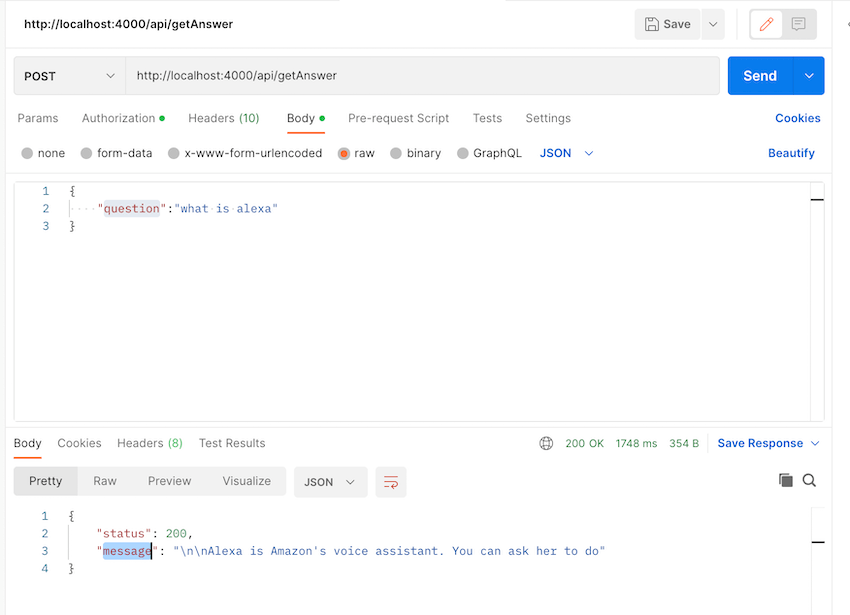Open the POST method dropdown
This screenshot has height=615, width=850.
pyautogui.click(x=68, y=75)
